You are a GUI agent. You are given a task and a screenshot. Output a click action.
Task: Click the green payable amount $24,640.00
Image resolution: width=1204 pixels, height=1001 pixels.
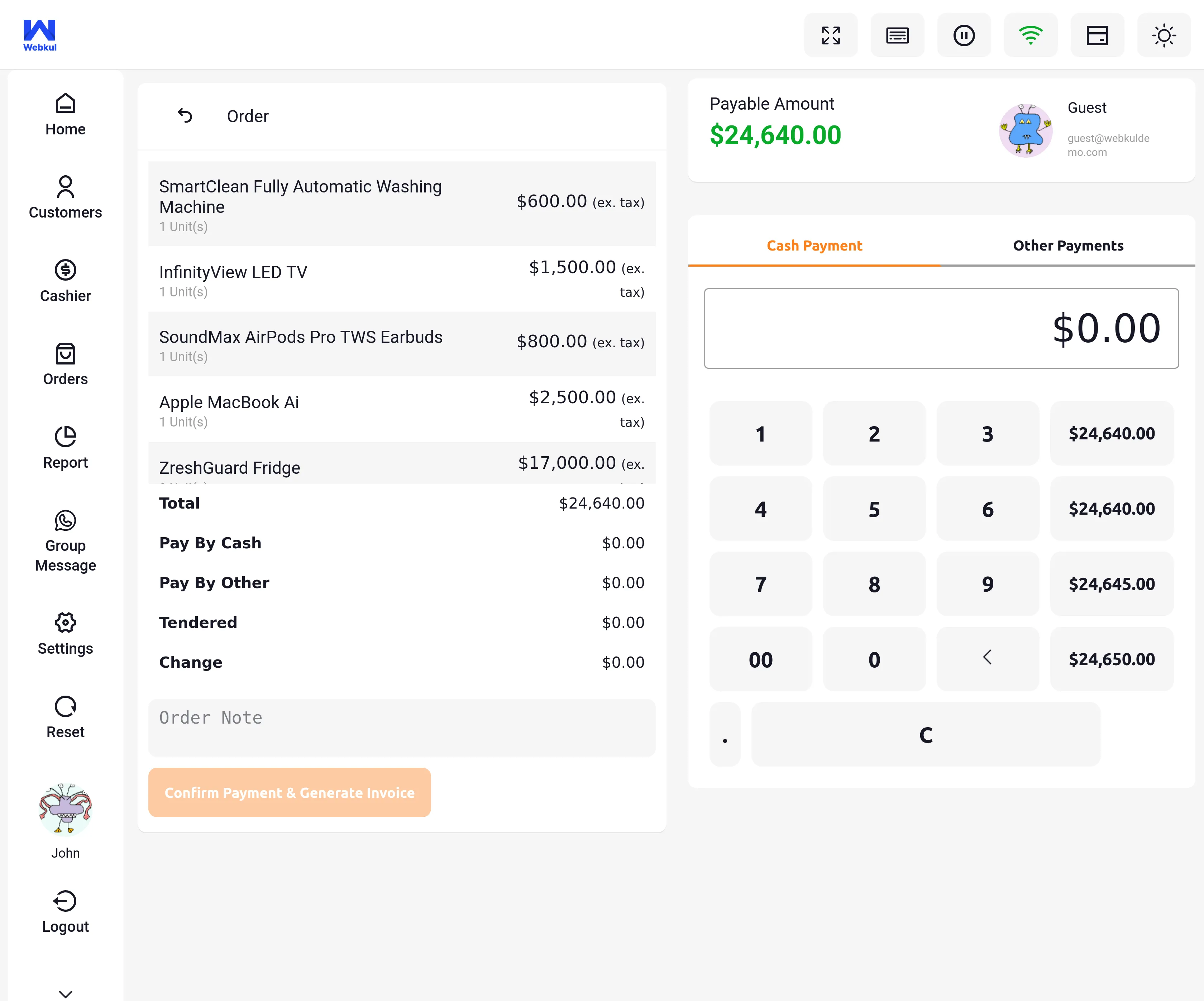coord(775,135)
